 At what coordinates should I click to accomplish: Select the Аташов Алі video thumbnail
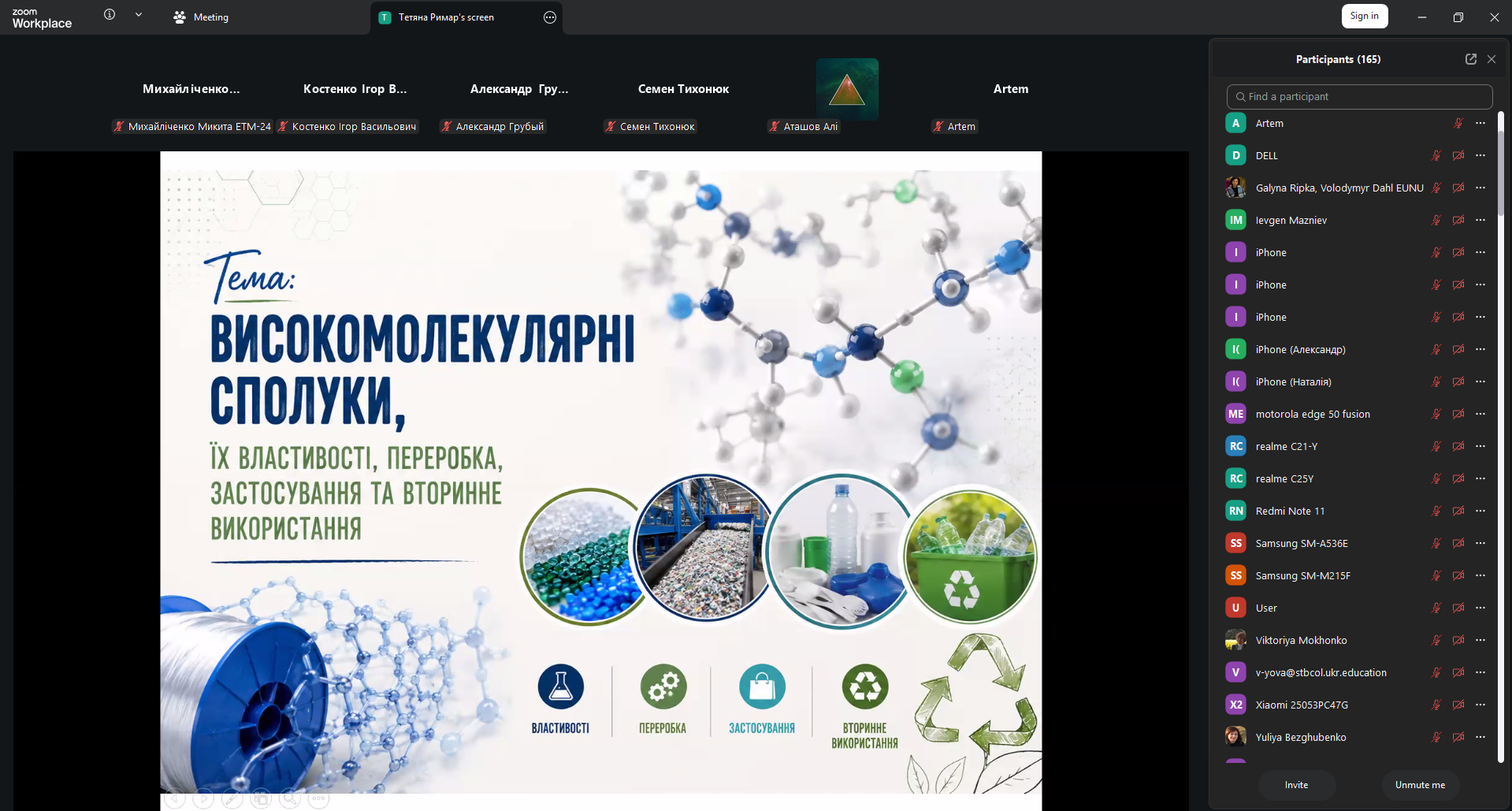[847, 89]
